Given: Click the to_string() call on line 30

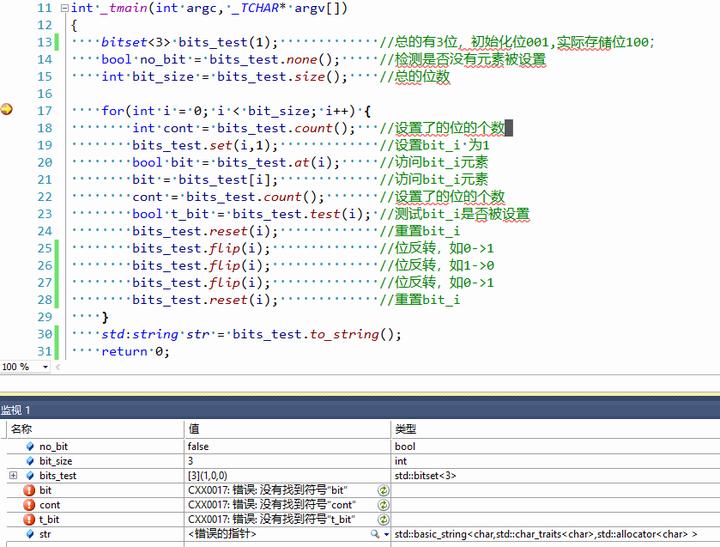Looking at the screenshot, I should (355, 334).
